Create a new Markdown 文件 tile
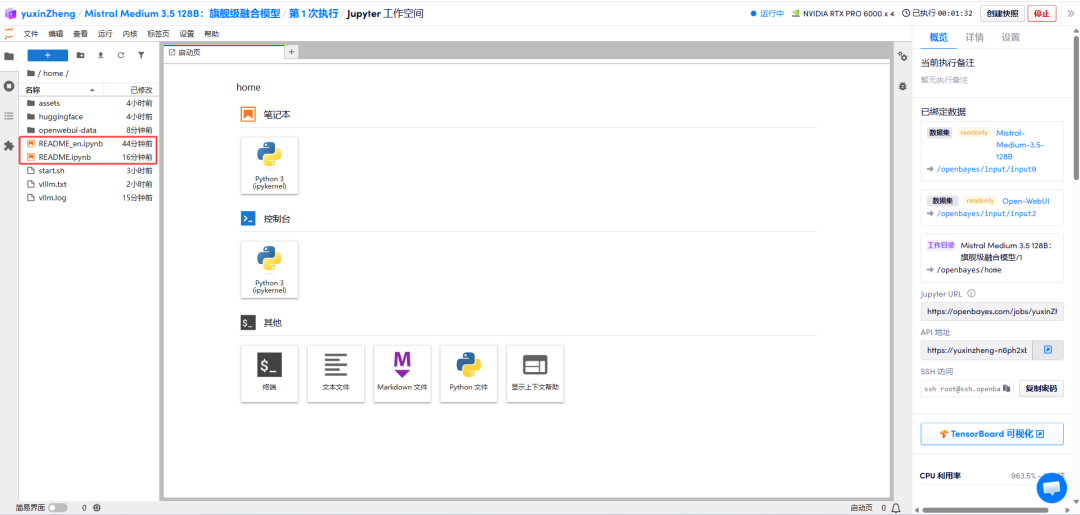This screenshot has height=515, width=1080. coord(402,373)
